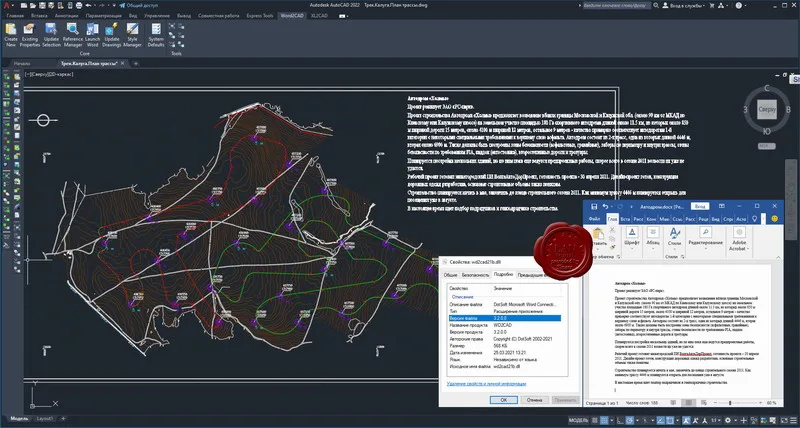Open quick access toolbar customize dropdown arrow

[x=114, y=5]
